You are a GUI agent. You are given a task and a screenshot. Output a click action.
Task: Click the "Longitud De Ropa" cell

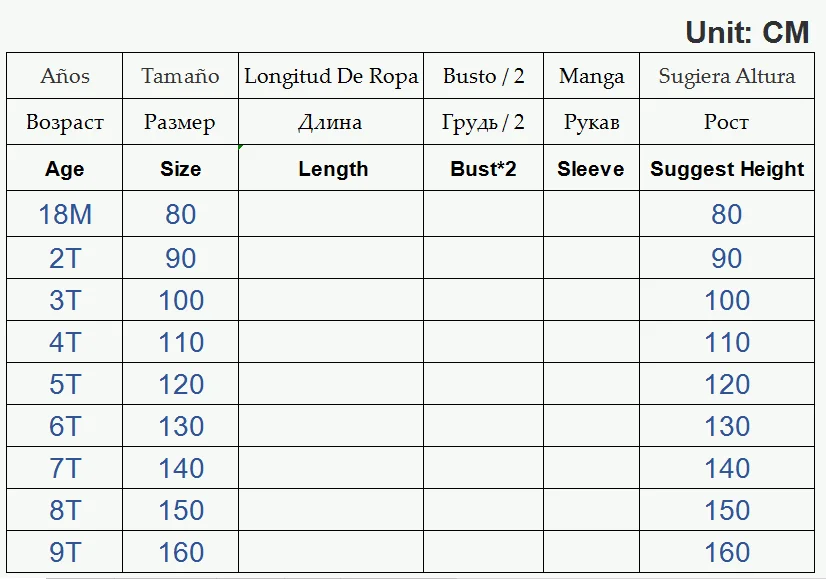(x=331, y=76)
